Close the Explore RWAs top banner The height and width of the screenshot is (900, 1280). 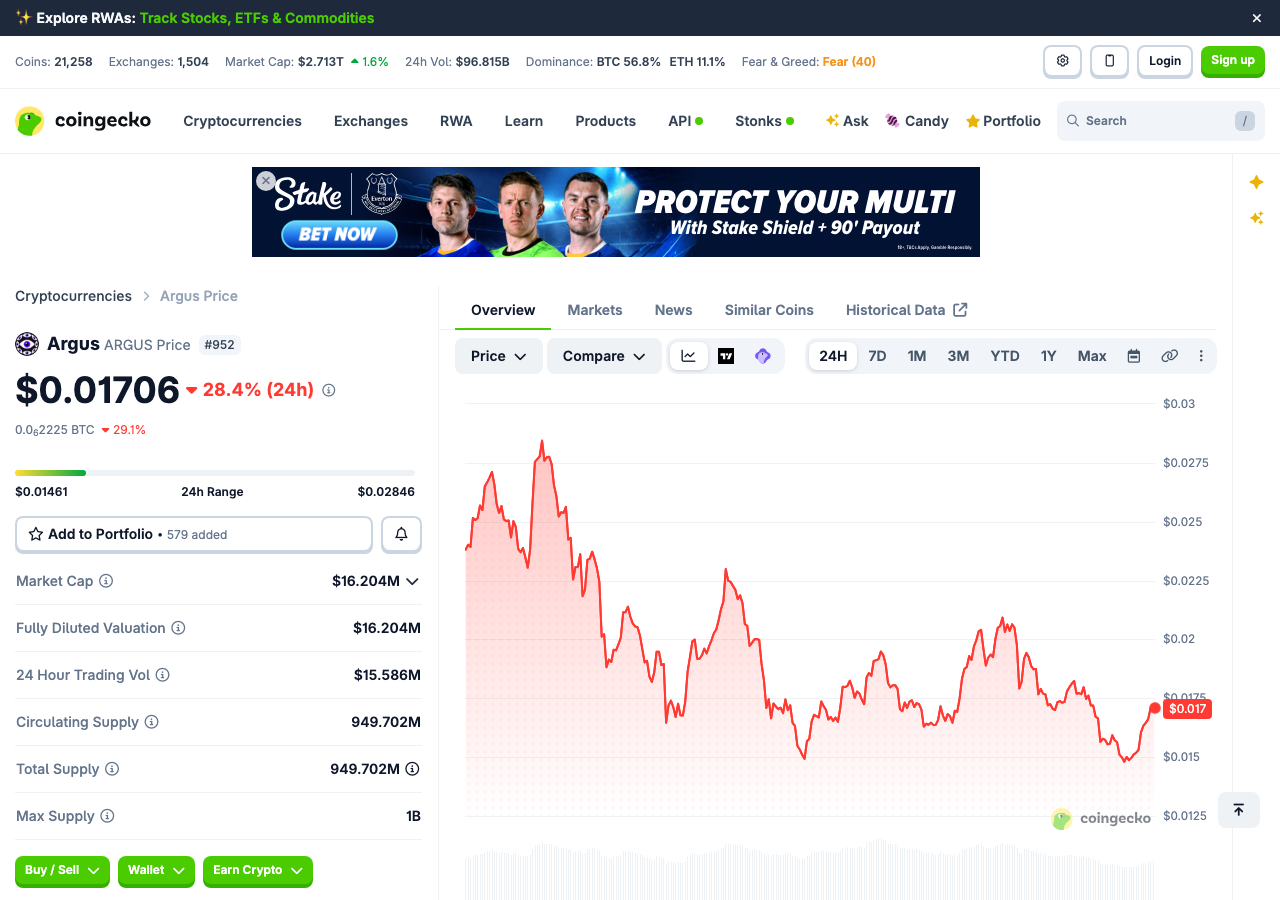(1257, 18)
